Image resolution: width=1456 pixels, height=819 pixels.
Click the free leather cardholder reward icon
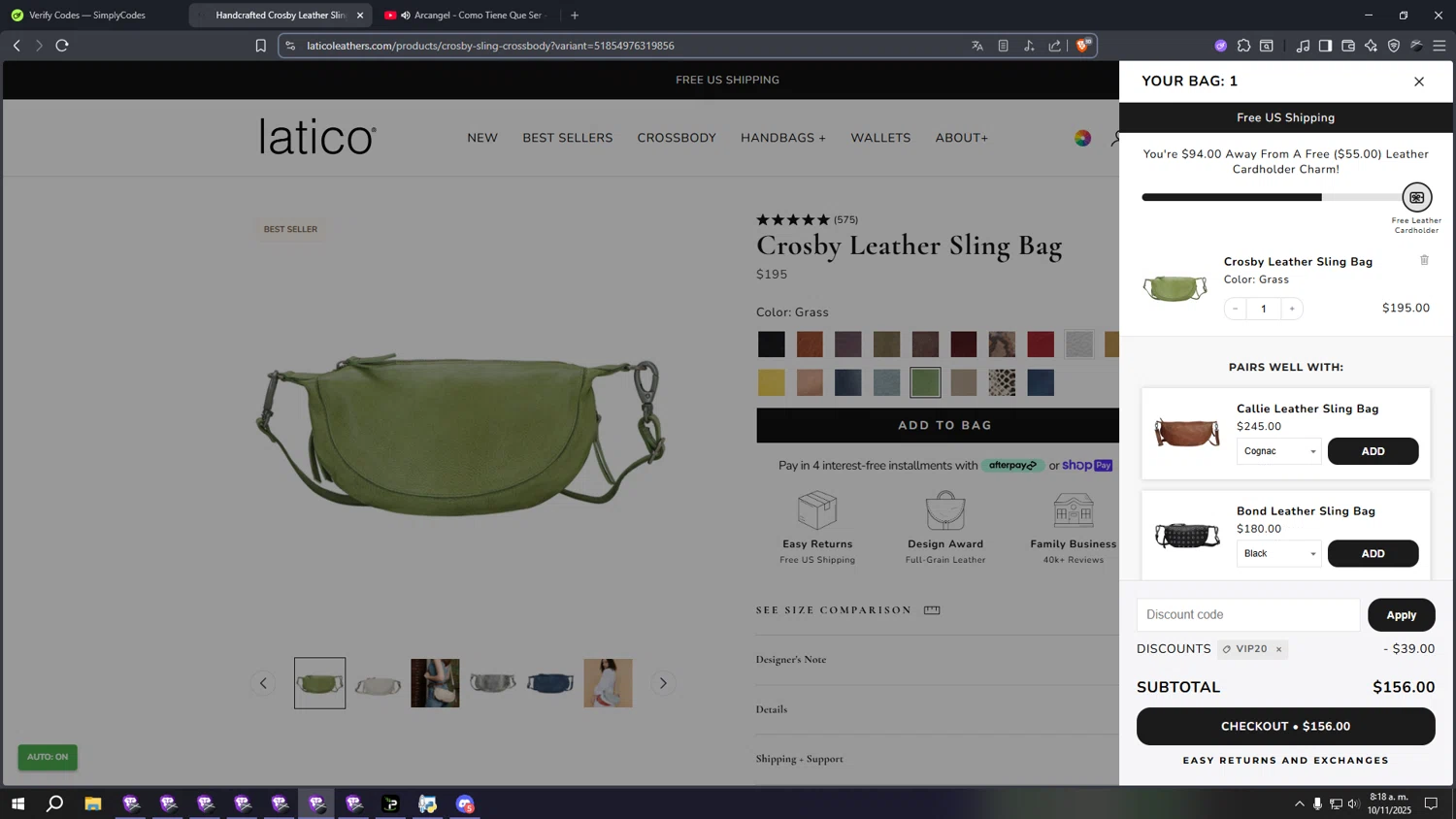[x=1416, y=198]
